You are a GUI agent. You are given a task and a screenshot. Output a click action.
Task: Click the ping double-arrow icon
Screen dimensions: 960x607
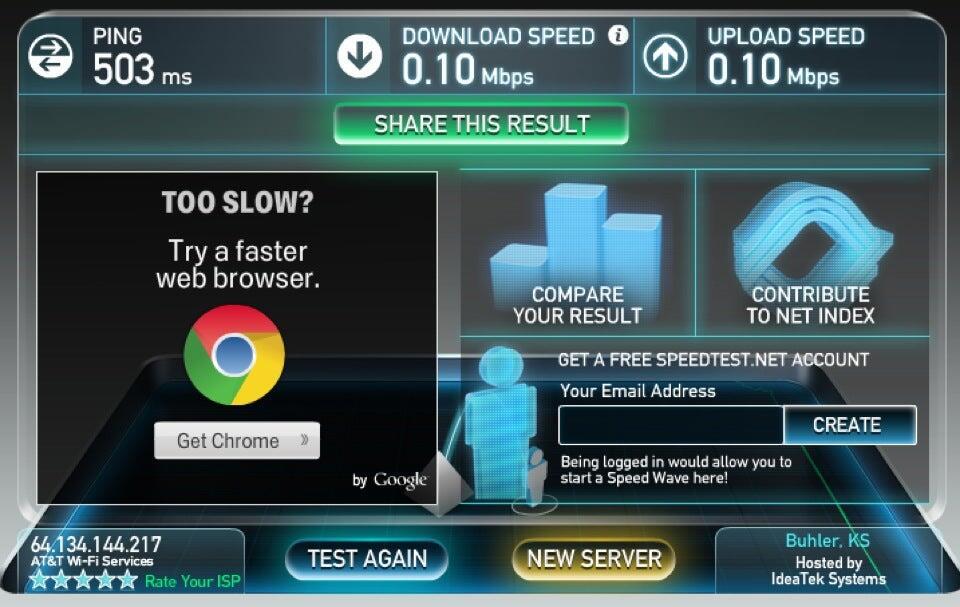point(50,56)
